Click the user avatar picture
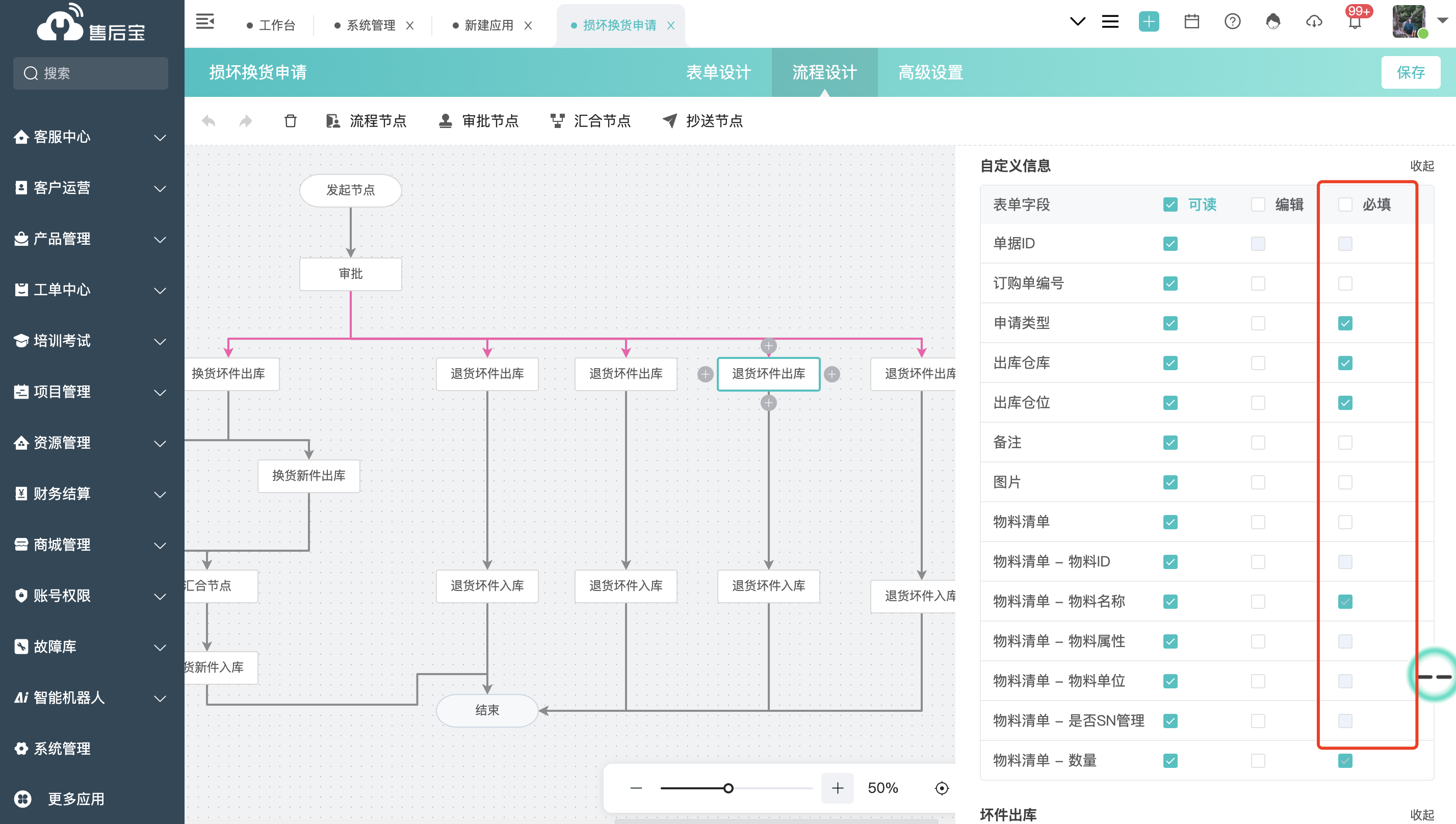 point(1408,21)
